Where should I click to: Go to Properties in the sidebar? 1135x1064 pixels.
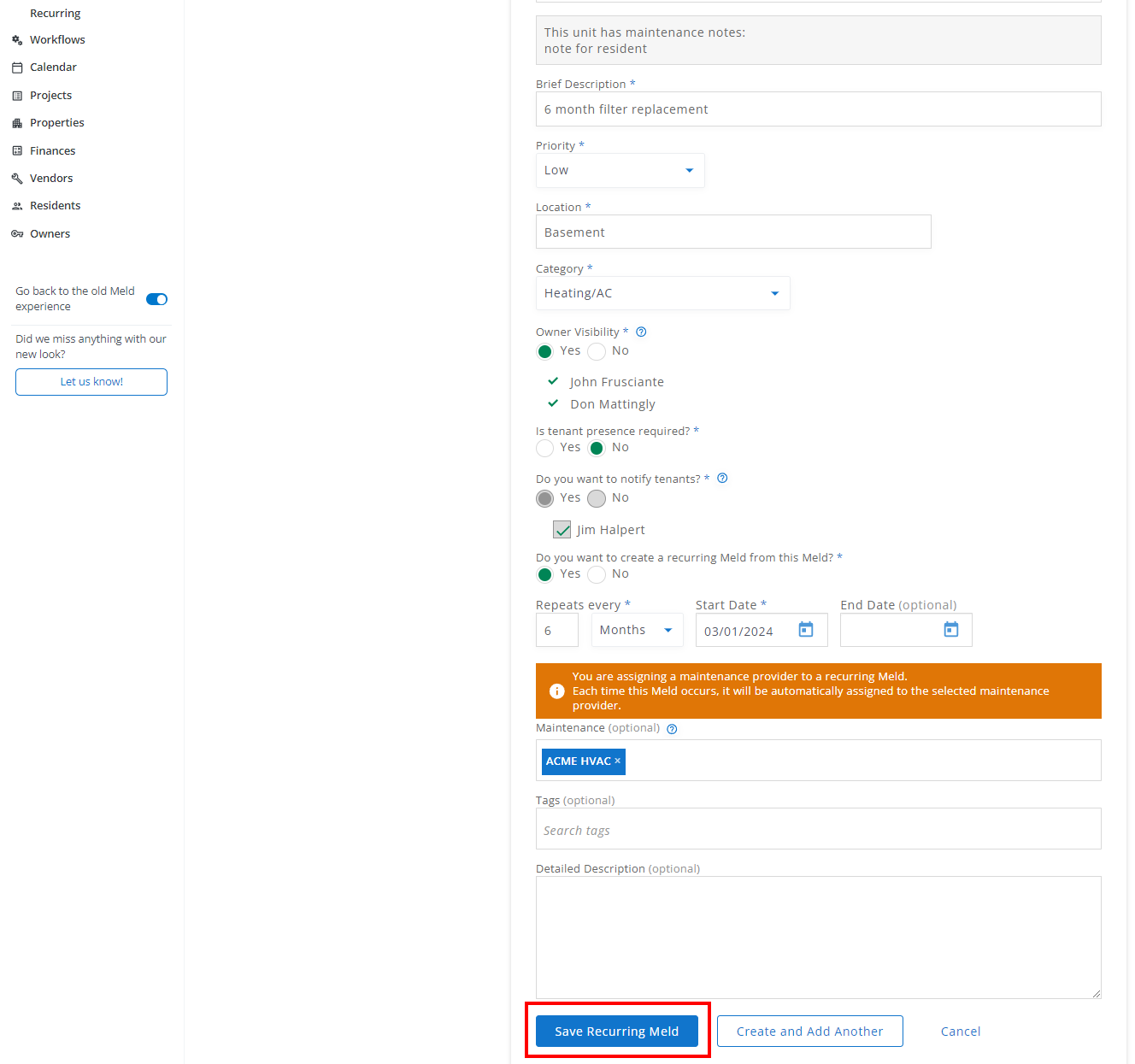(x=56, y=123)
